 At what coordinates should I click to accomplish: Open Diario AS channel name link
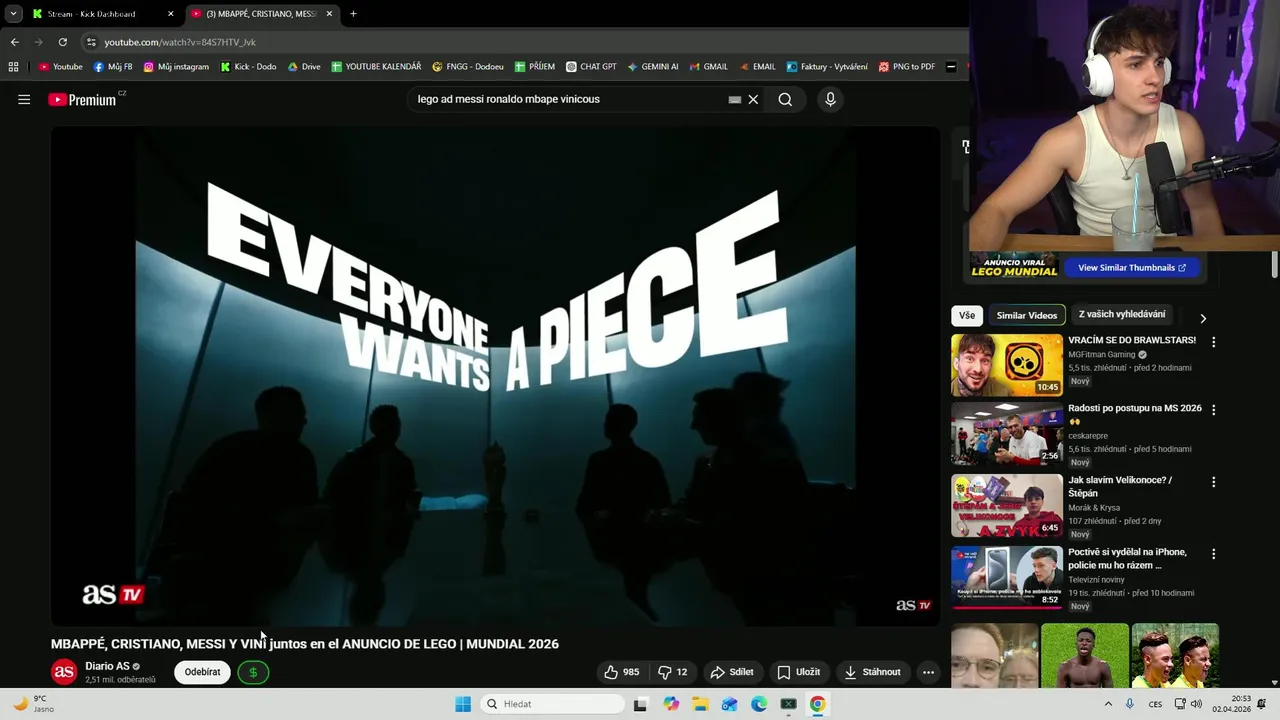pos(107,666)
